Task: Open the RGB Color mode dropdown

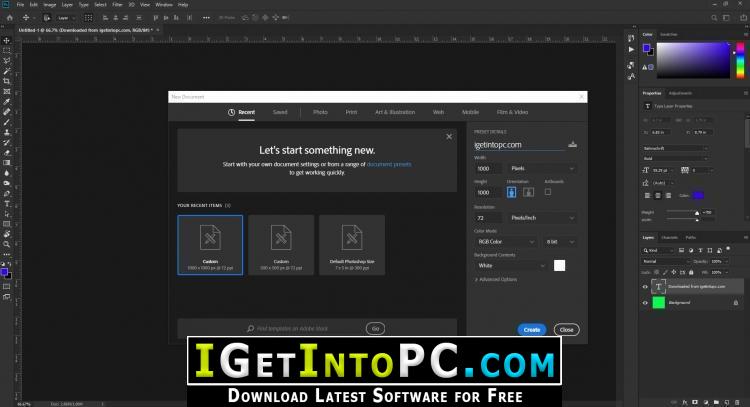Action: pos(506,242)
